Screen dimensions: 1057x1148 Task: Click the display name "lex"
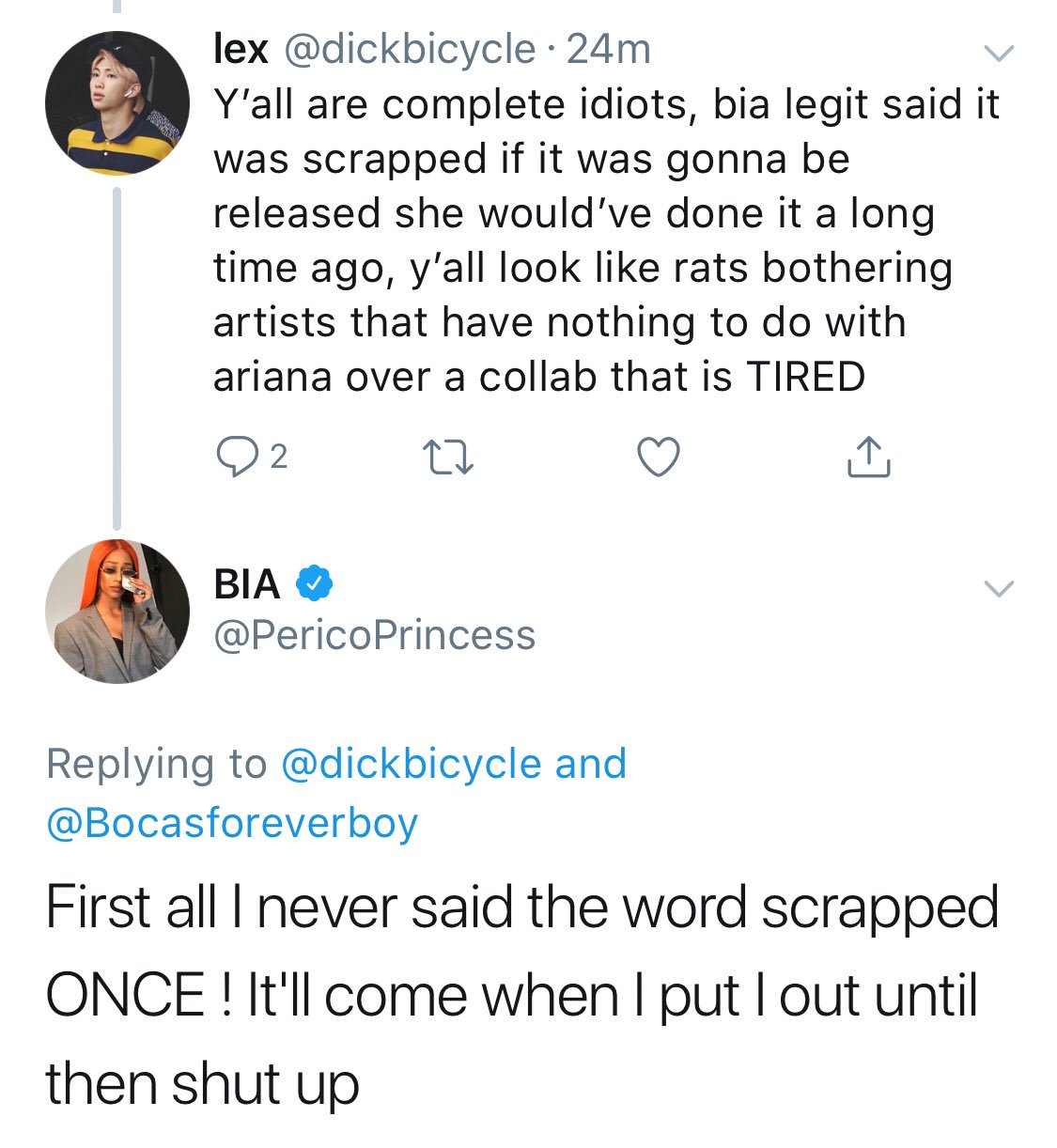[241, 49]
